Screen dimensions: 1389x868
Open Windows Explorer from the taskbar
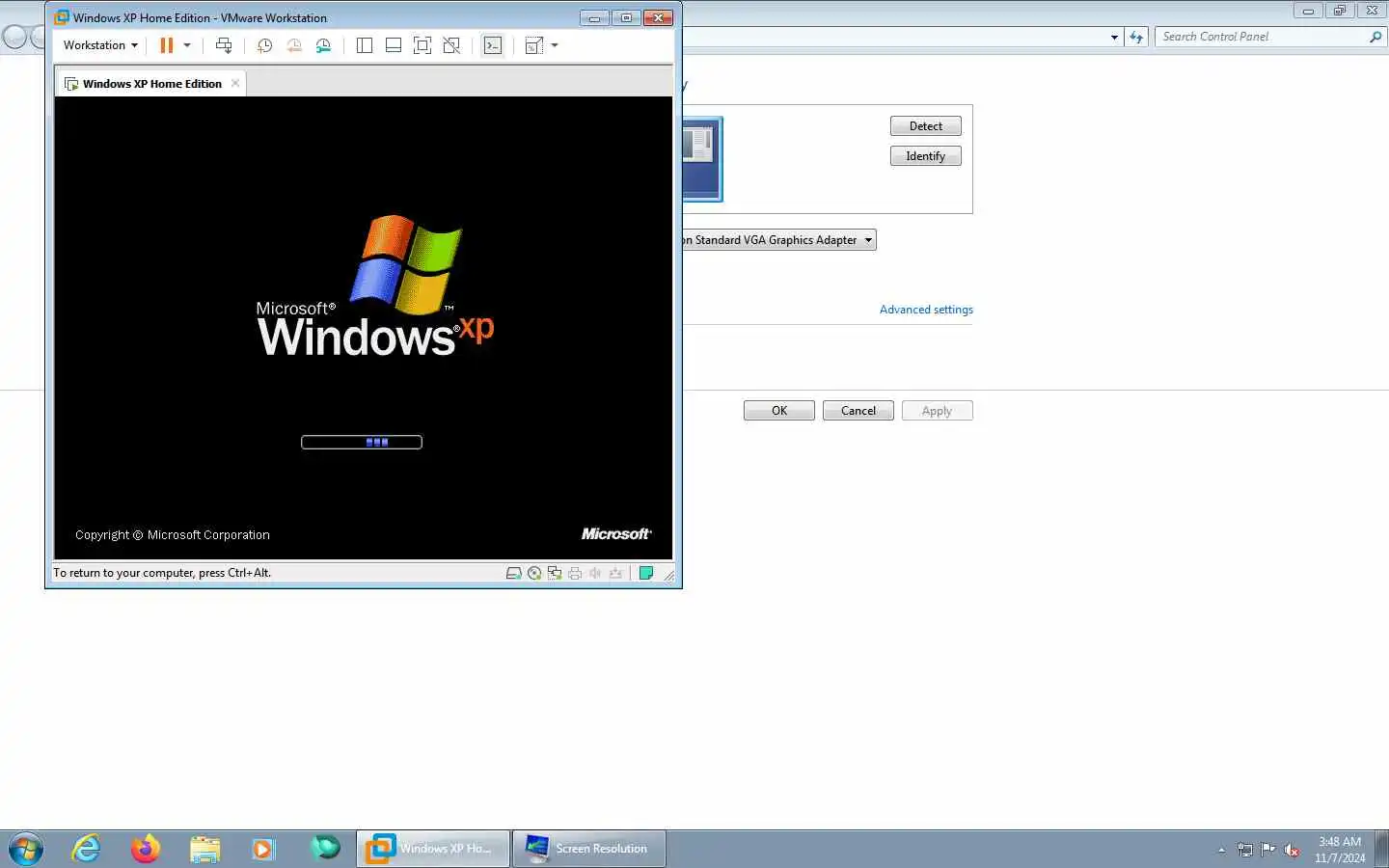204,849
